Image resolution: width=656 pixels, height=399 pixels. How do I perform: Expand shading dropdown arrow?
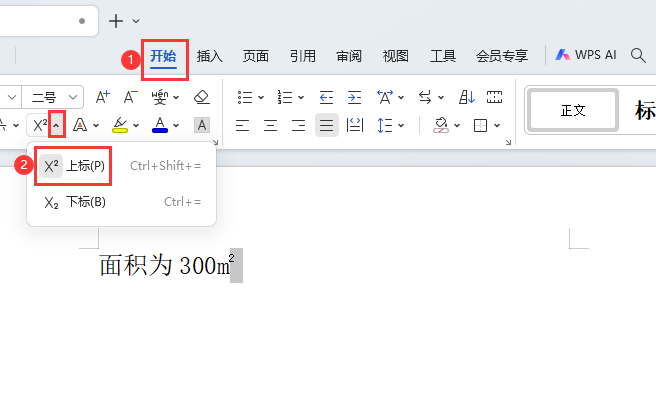tap(457, 125)
